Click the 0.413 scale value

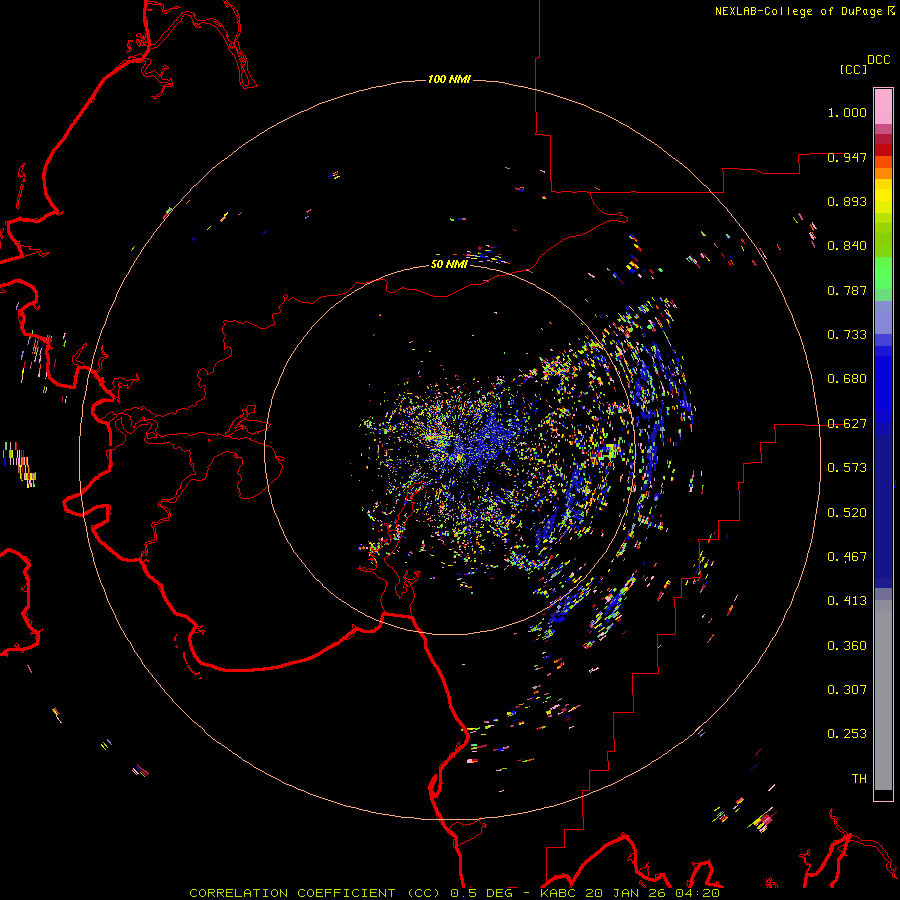(847, 601)
